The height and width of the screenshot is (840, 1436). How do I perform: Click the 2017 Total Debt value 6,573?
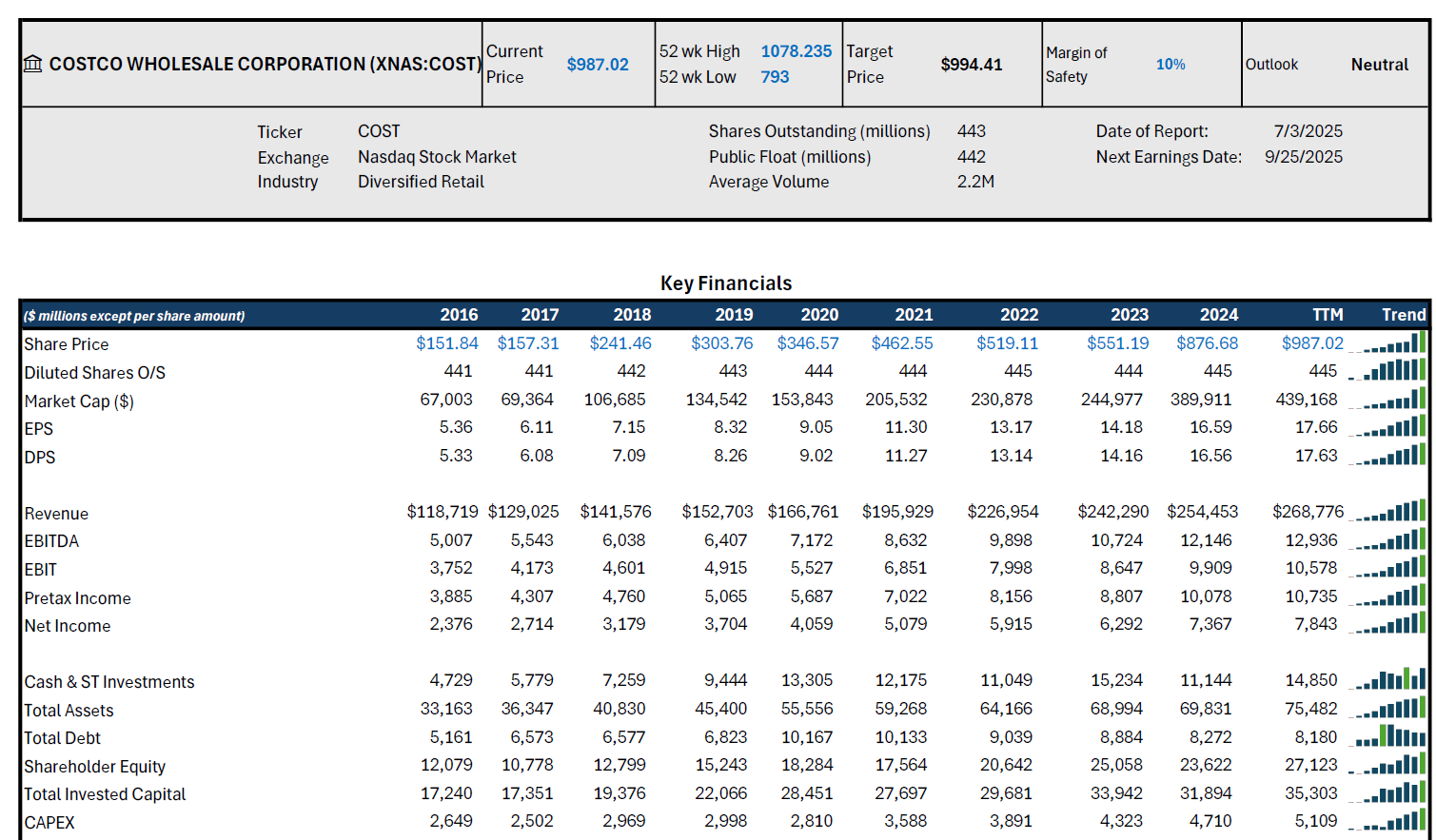coord(532,737)
